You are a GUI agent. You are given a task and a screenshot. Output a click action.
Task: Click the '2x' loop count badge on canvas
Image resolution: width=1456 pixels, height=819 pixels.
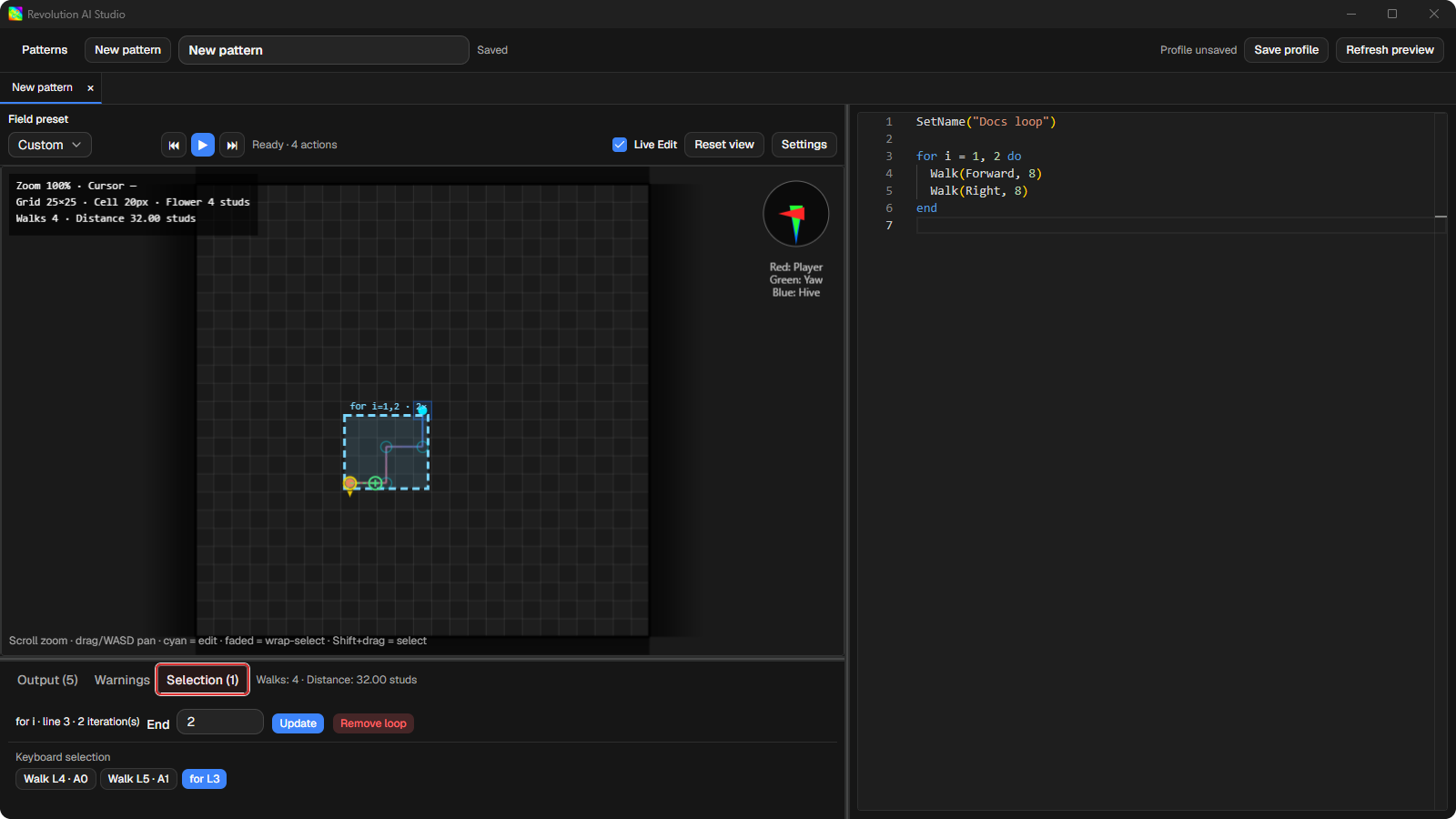point(421,407)
